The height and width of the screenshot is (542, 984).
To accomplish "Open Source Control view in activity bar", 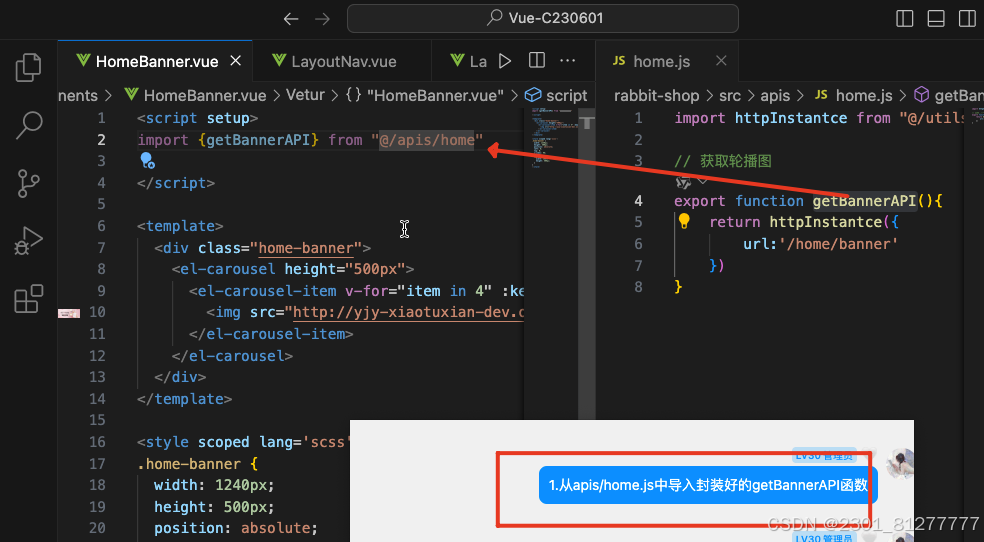I will tap(28, 183).
